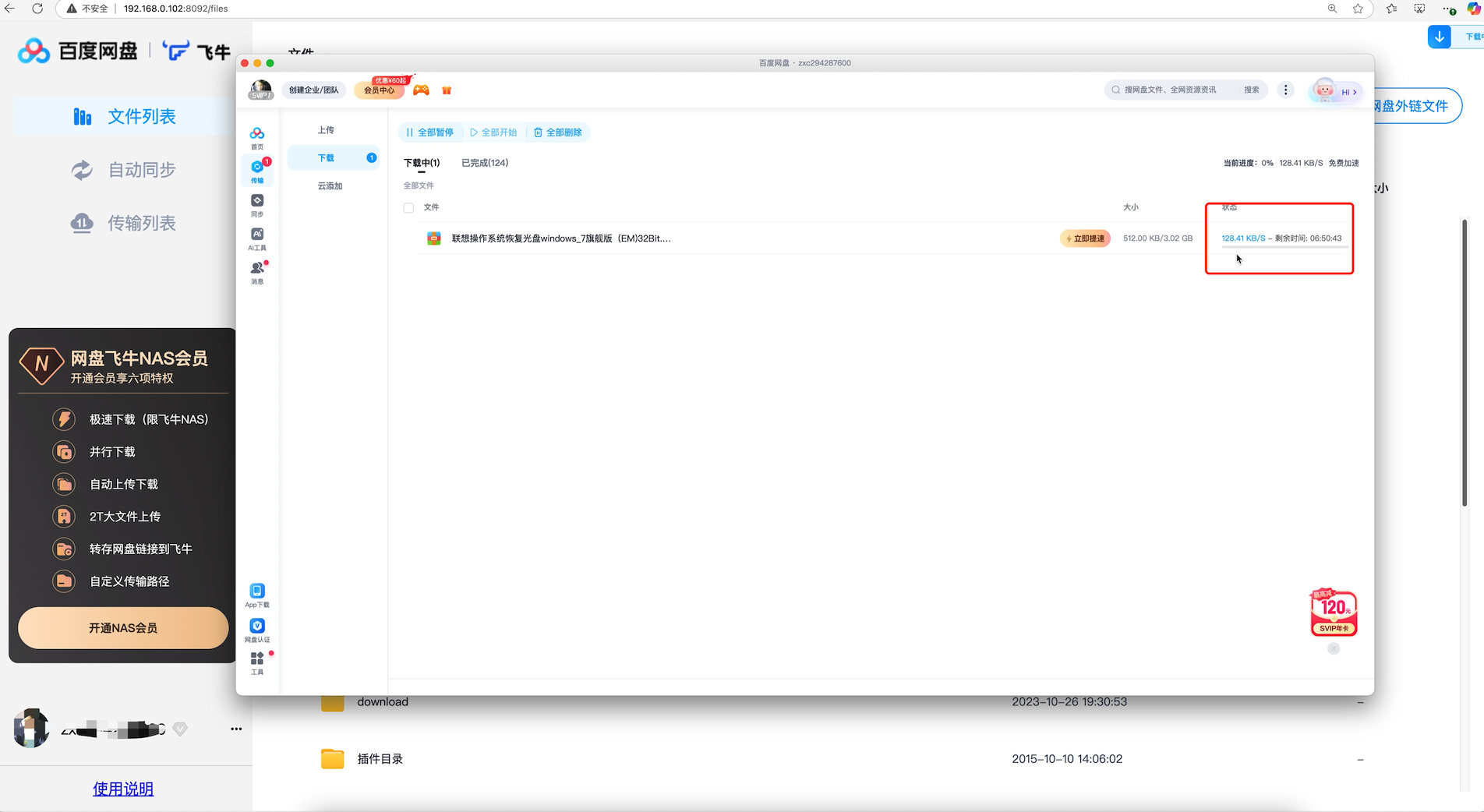Click the 大小 column header
The width and height of the screenshot is (1484, 812).
tap(1131, 207)
